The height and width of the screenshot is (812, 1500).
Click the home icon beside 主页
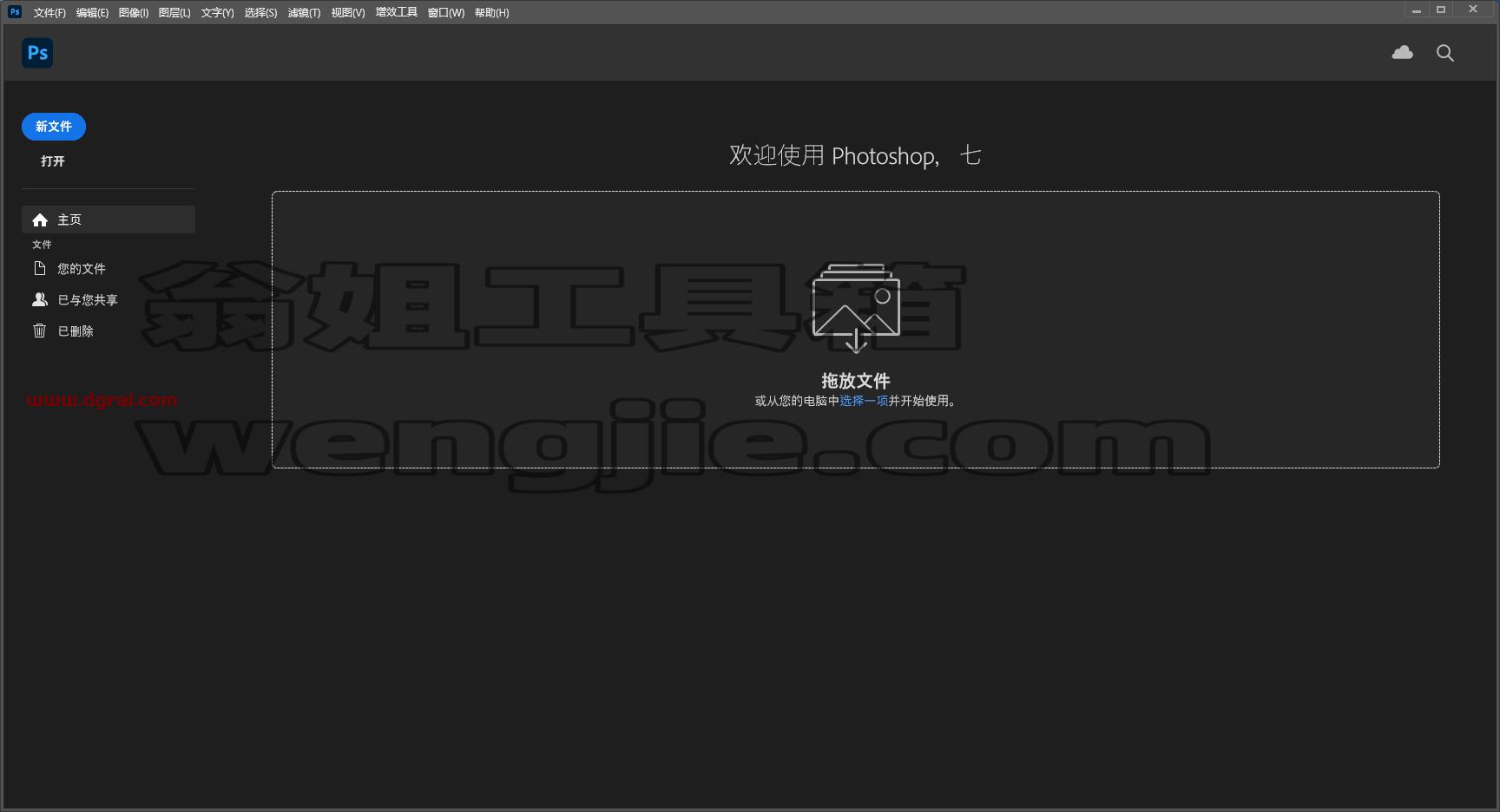coord(40,219)
